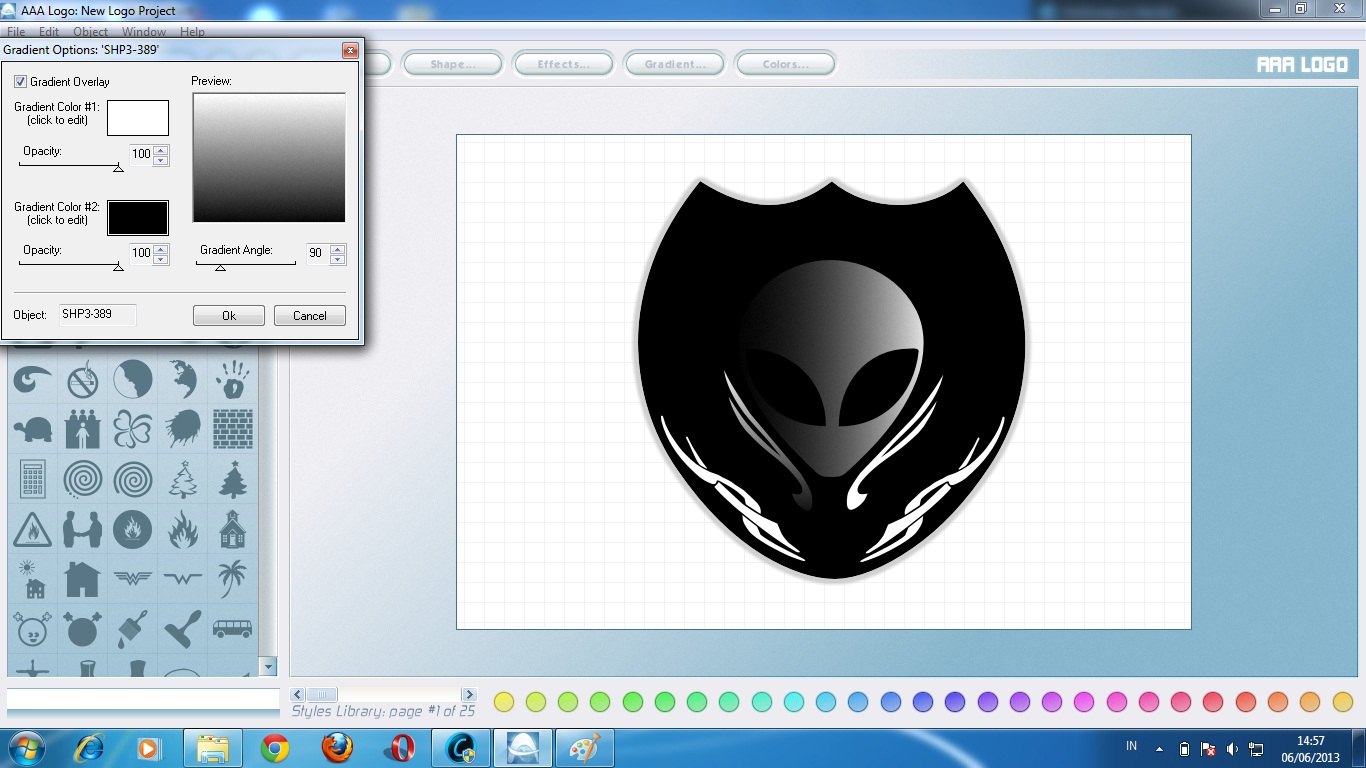Pick the four-petal flower shape

coord(132,430)
